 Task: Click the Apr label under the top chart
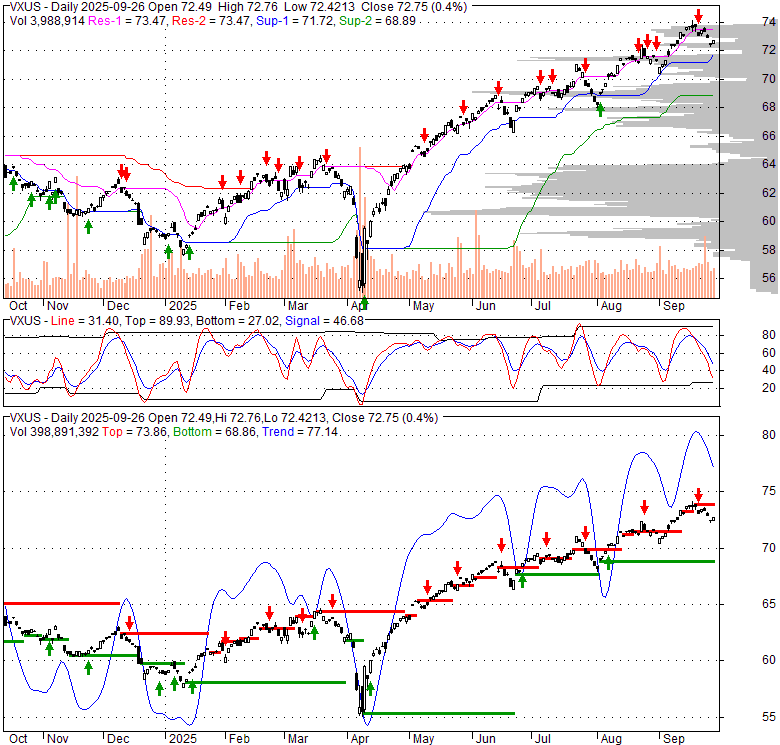click(359, 305)
